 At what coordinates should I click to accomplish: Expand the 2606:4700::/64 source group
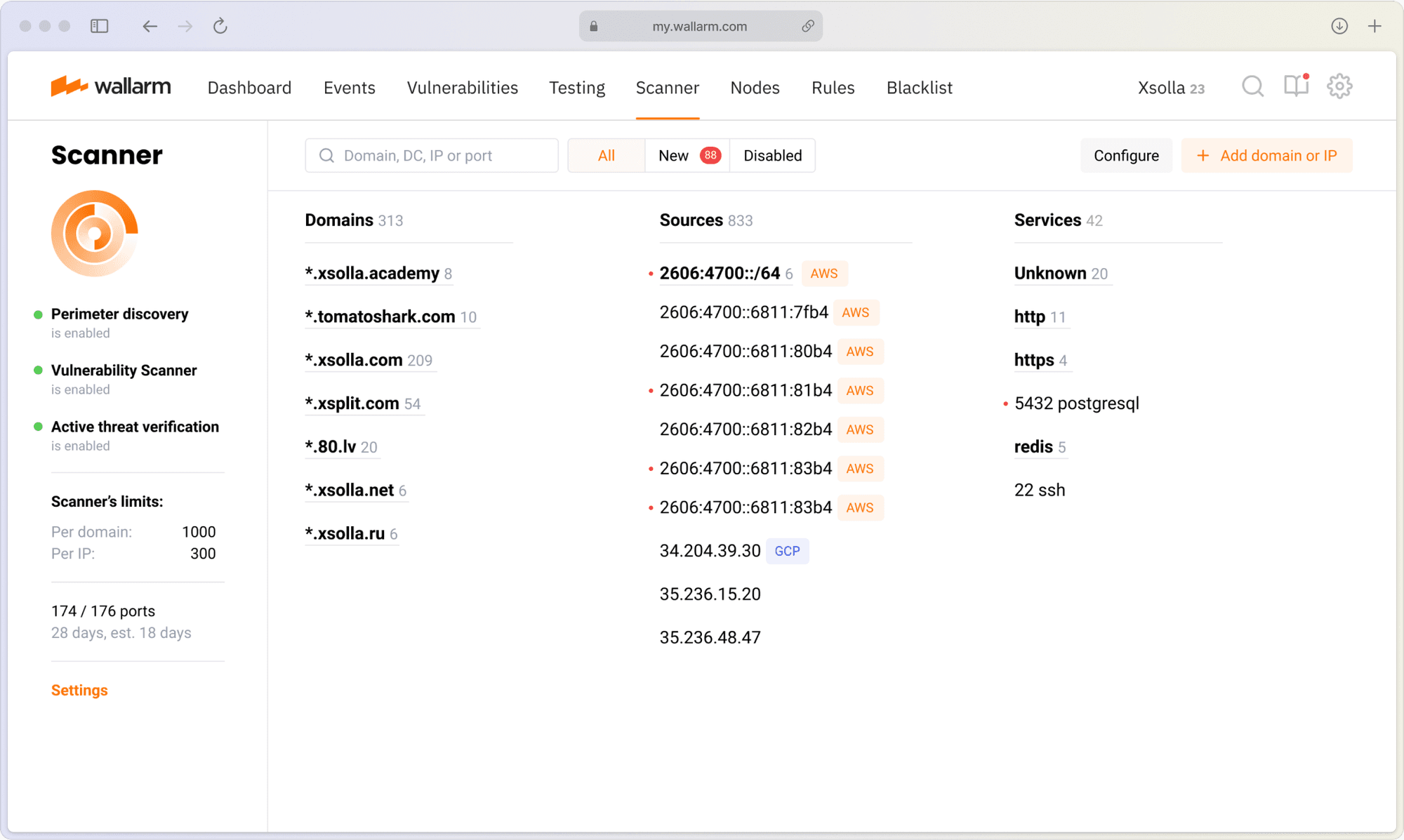720,274
